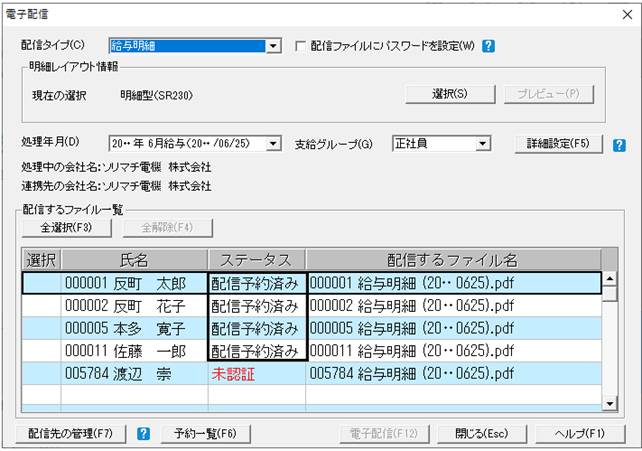Screen dimensions: 642x451
Task: Click 配信予約済み status for 000002
Action: (x=257, y=306)
